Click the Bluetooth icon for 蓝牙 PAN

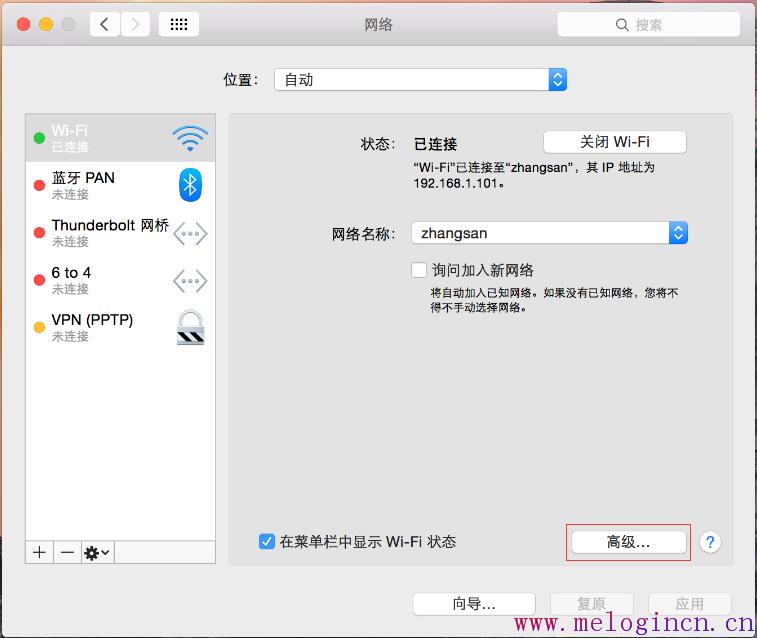[190, 185]
